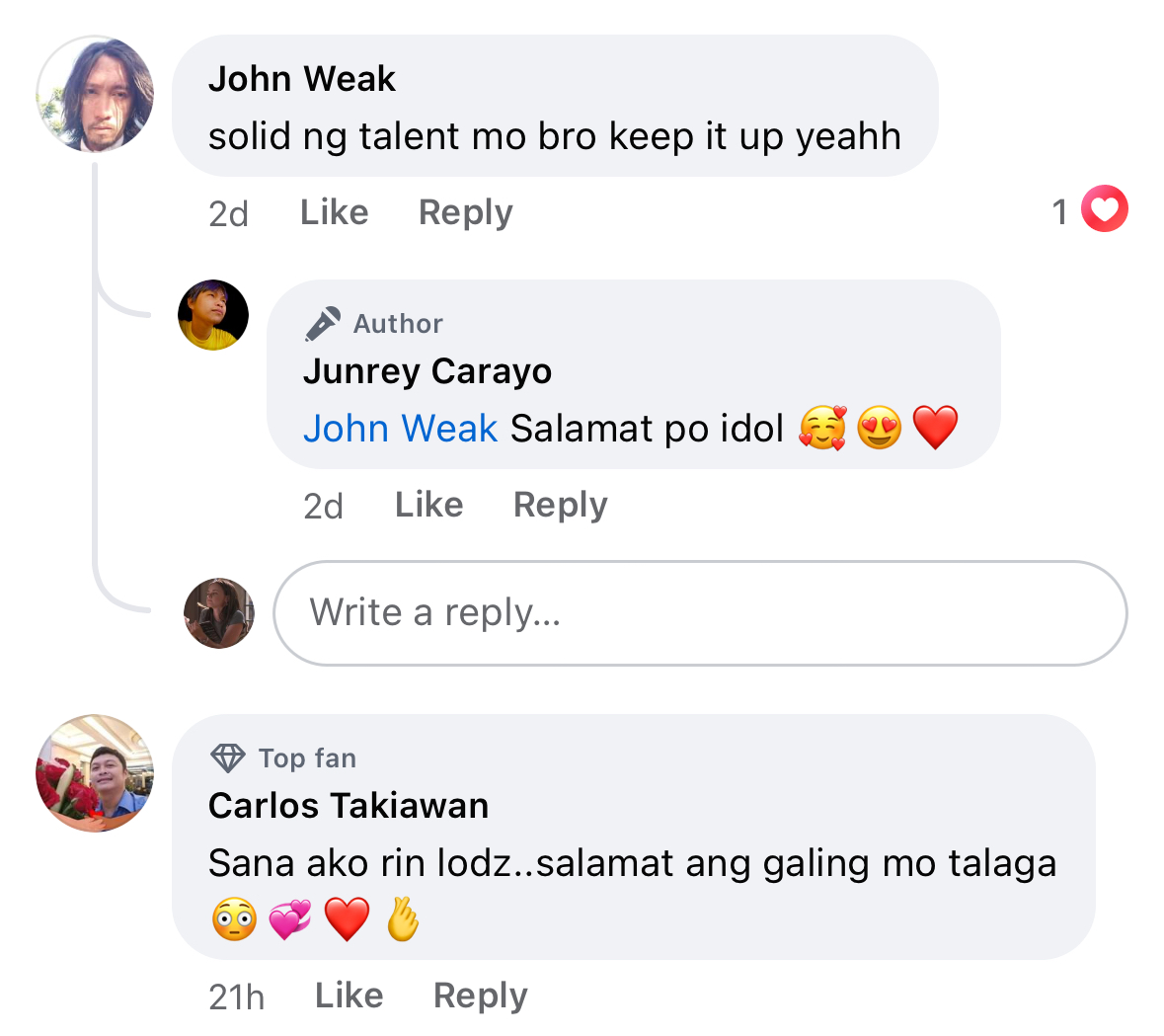Reply to Junrey Carayo's comment

coord(561,506)
